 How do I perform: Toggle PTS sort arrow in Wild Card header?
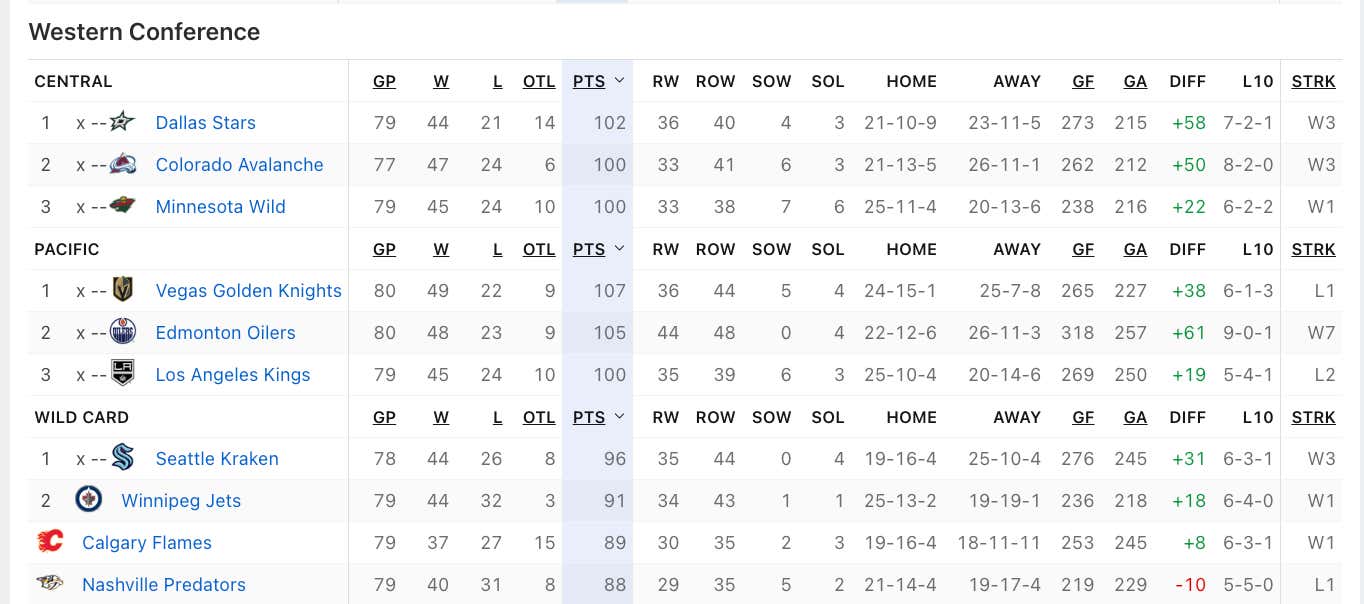(619, 417)
